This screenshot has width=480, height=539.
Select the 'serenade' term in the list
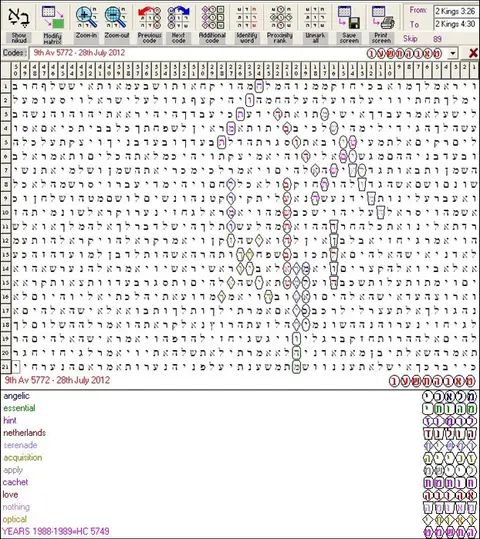pos(20,445)
